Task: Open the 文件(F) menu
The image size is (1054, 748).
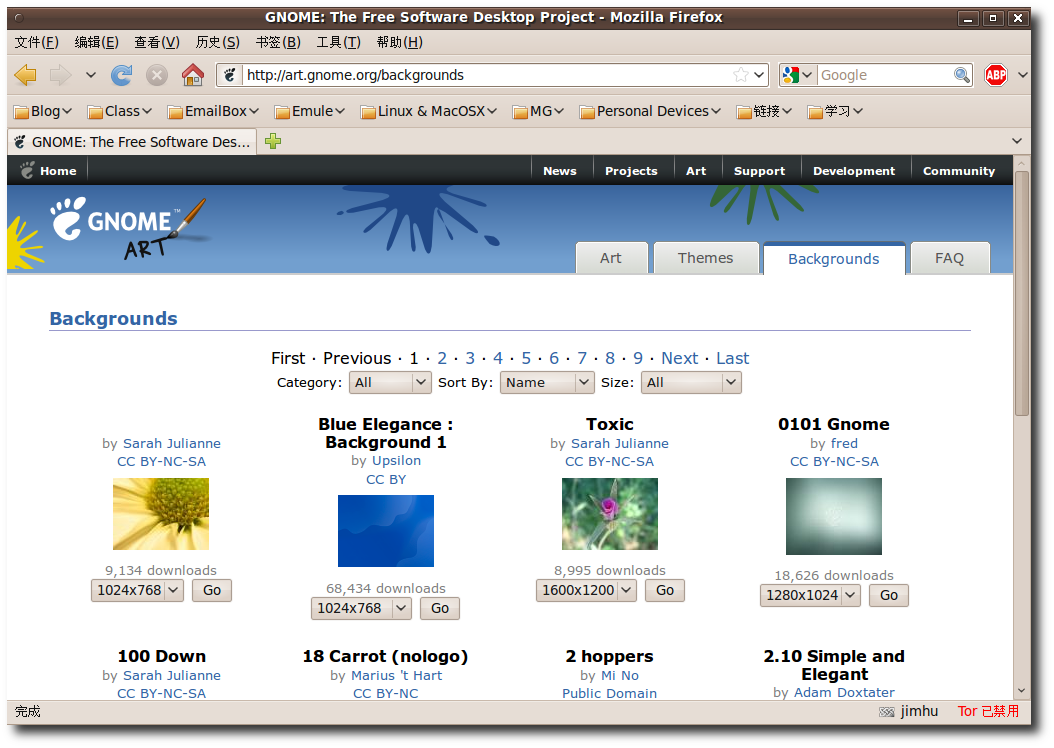Action: coord(36,42)
